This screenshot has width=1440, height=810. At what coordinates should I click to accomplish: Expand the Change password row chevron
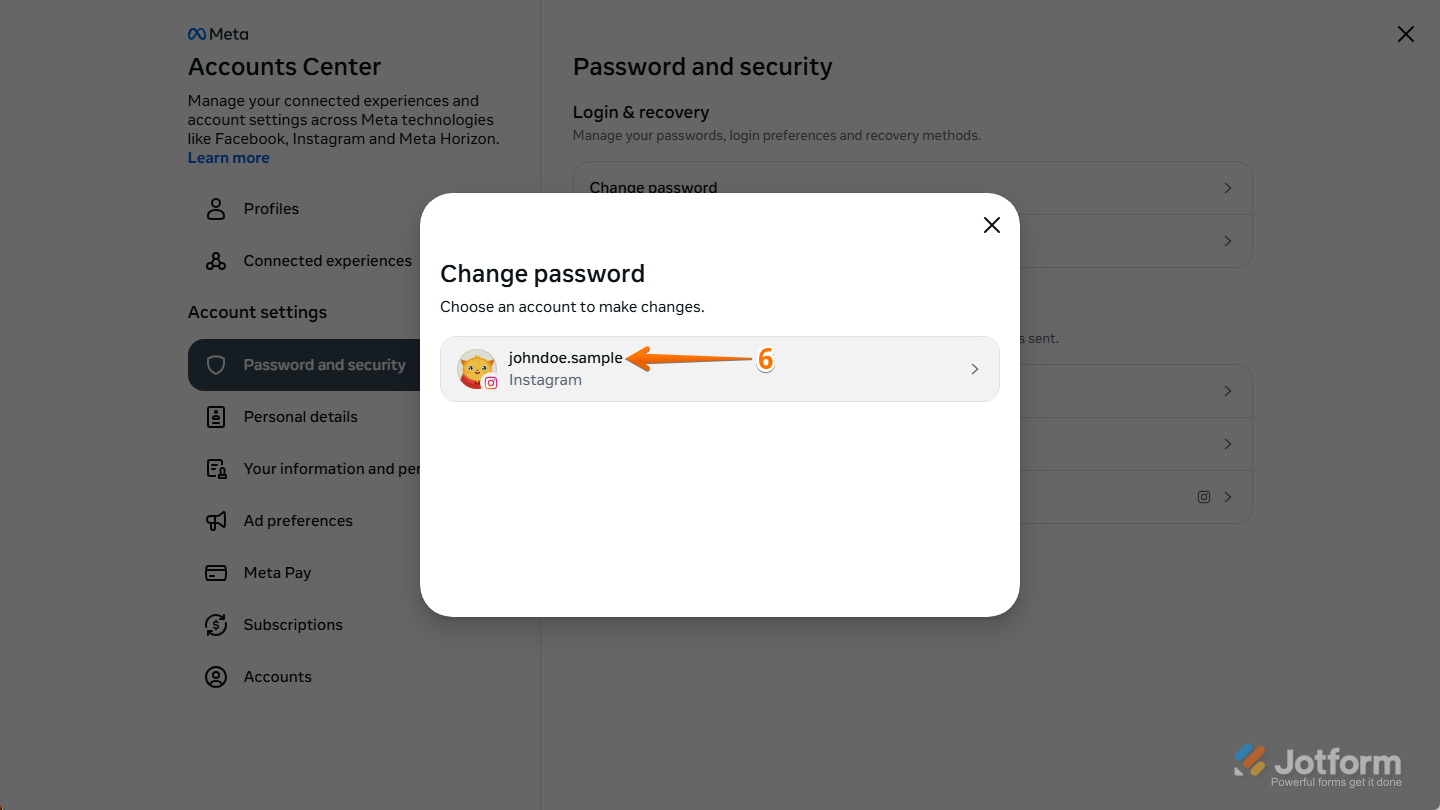click(x=1227, y=187)
